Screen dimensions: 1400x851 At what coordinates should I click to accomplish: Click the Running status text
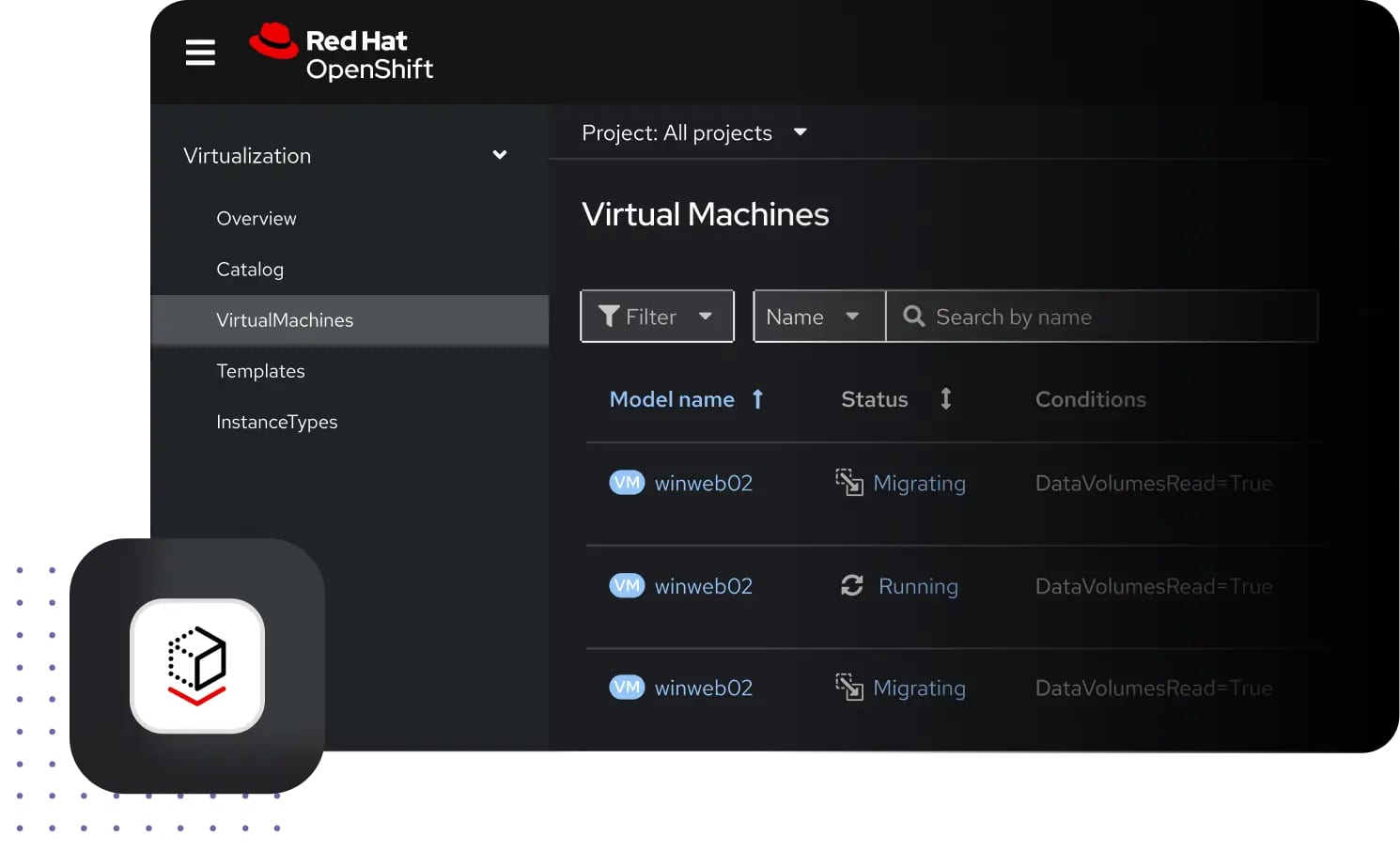pyautogui.click(x=918, y=587)
